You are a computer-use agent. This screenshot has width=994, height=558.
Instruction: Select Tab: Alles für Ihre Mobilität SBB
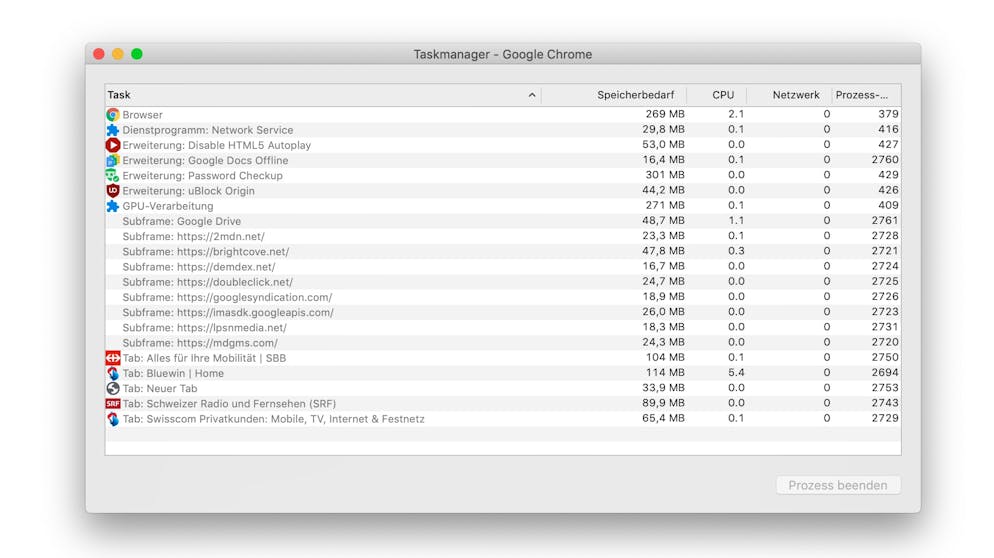pos(503,358)
